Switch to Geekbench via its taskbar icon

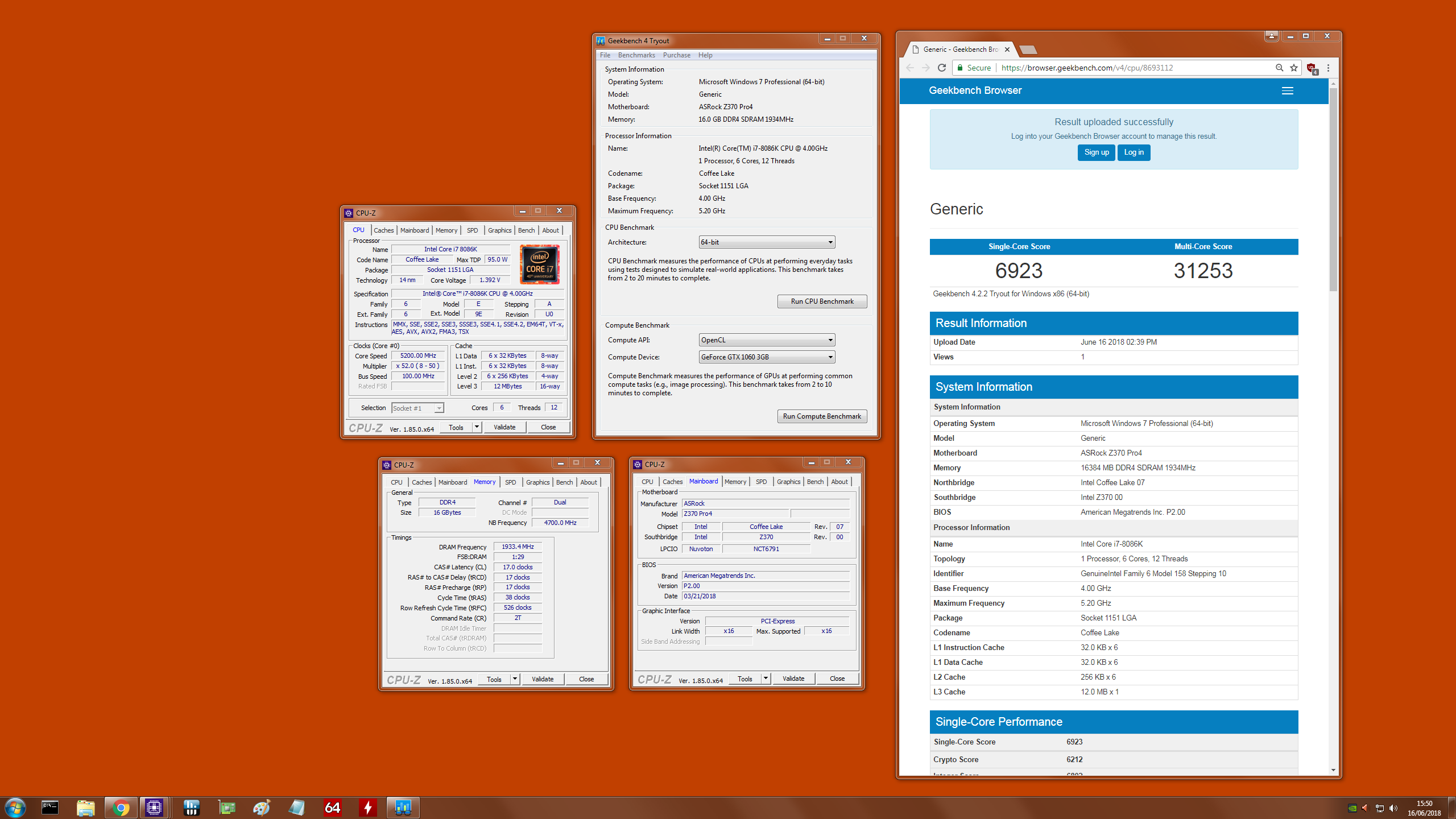pos(403,807)
